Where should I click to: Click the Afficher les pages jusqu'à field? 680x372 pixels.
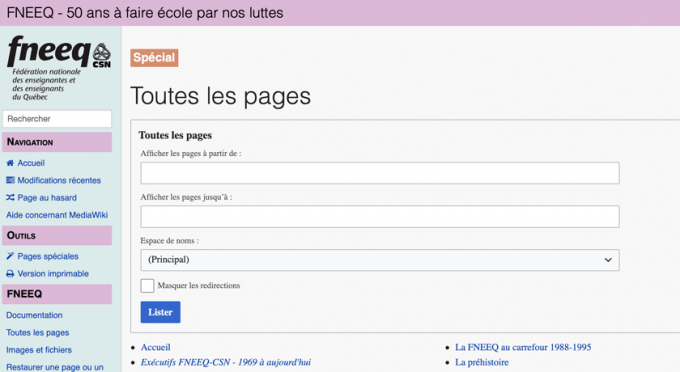(x=379, y=216)
